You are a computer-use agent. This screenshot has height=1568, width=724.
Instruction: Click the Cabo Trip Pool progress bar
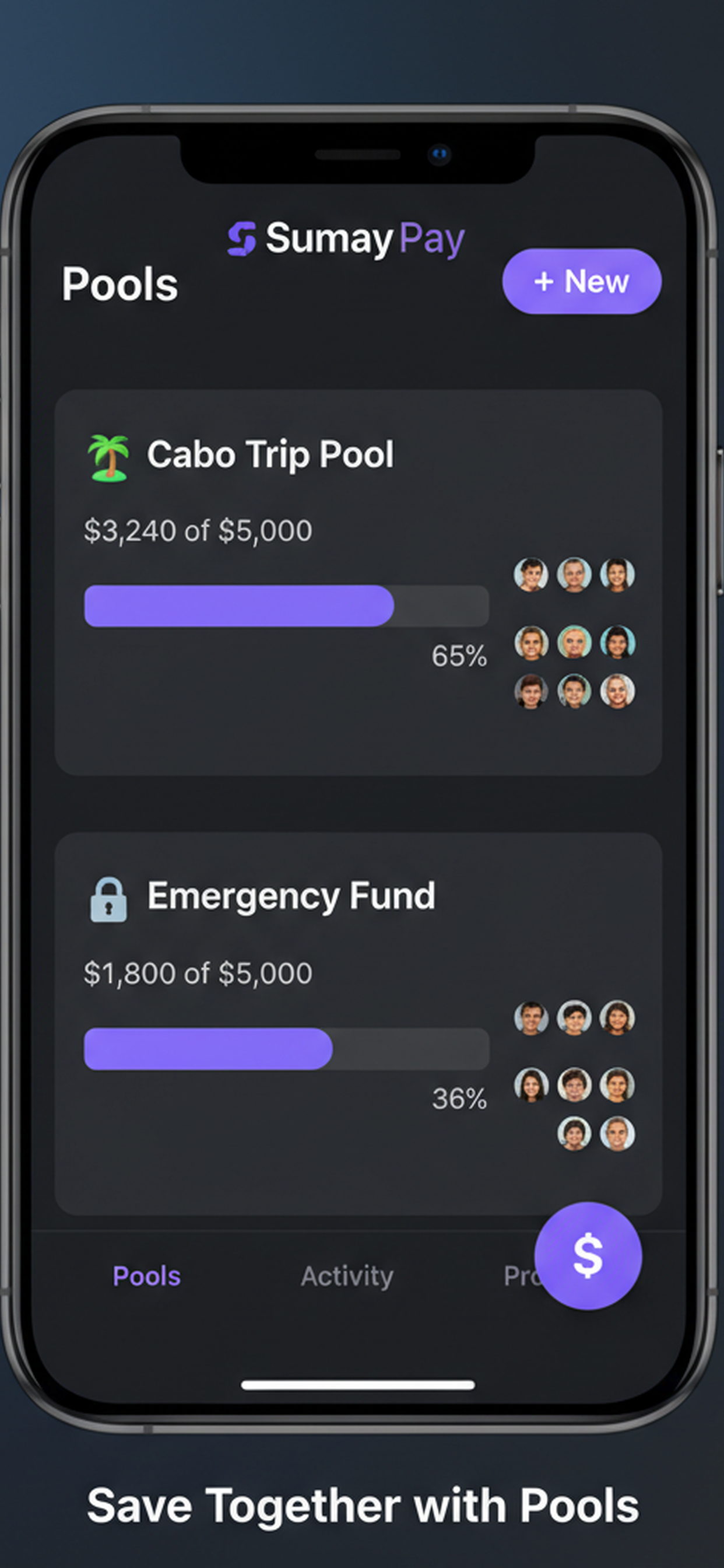pos(287,605)
